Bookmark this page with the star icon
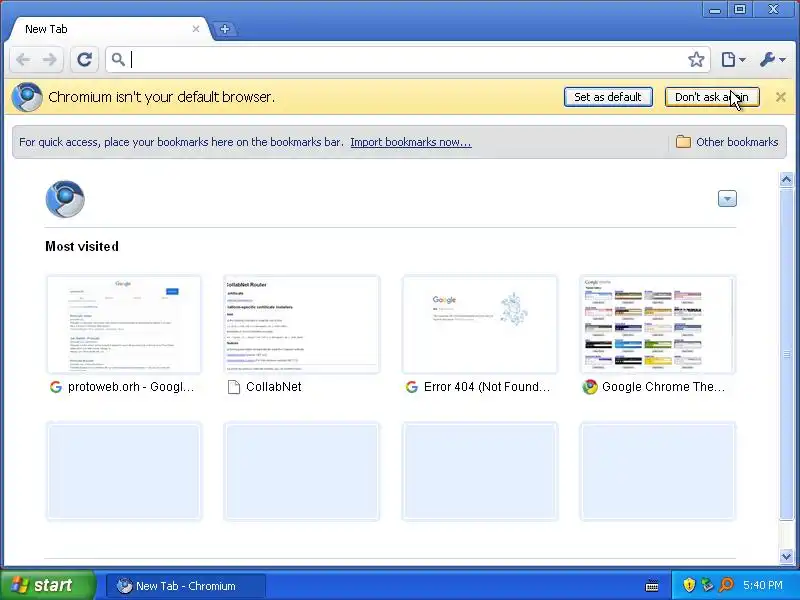The height and width of the screenshot is (600, 800). click(696, 60)
